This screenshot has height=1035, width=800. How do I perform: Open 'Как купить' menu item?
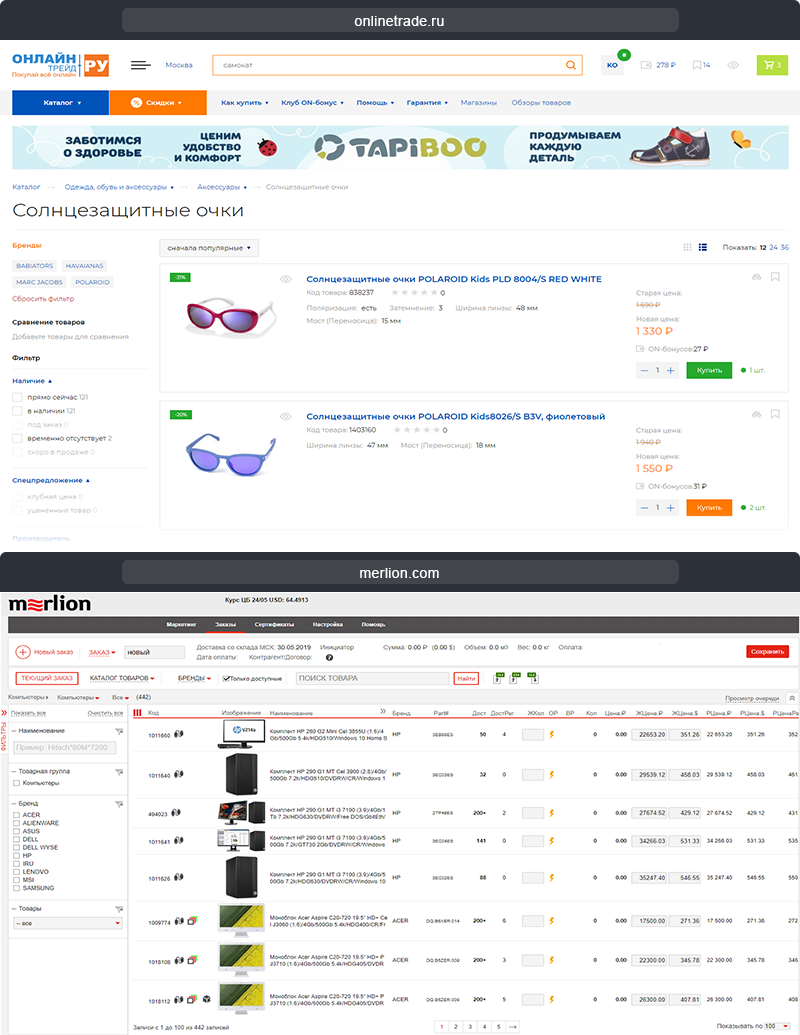click(x=244, y=103)
